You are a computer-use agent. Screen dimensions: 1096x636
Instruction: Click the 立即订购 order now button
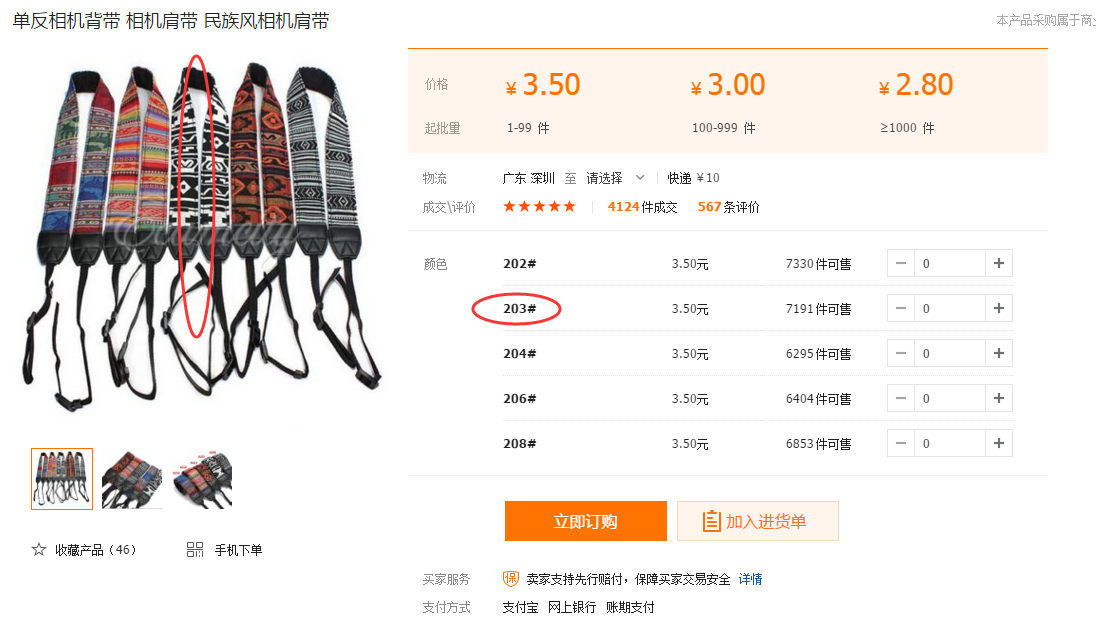(586, 521)
